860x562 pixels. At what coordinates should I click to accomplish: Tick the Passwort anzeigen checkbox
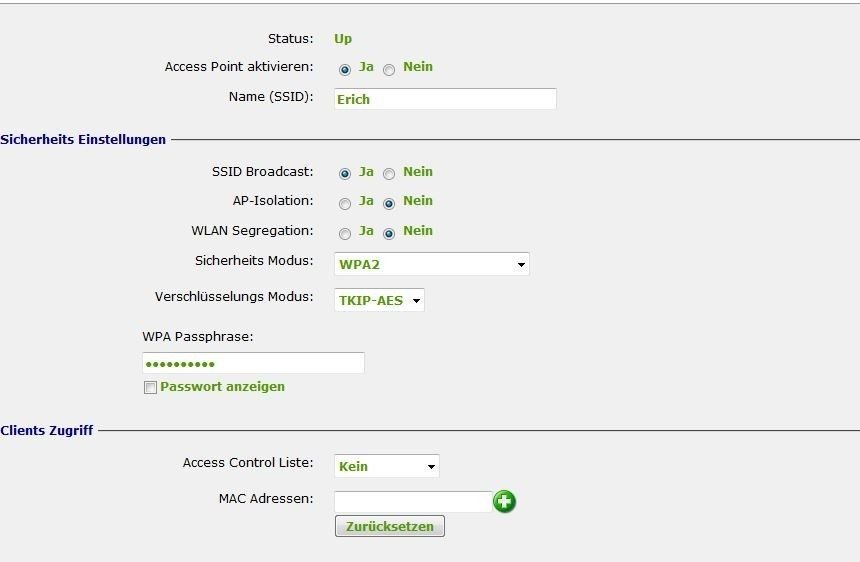tap(150, 388)
